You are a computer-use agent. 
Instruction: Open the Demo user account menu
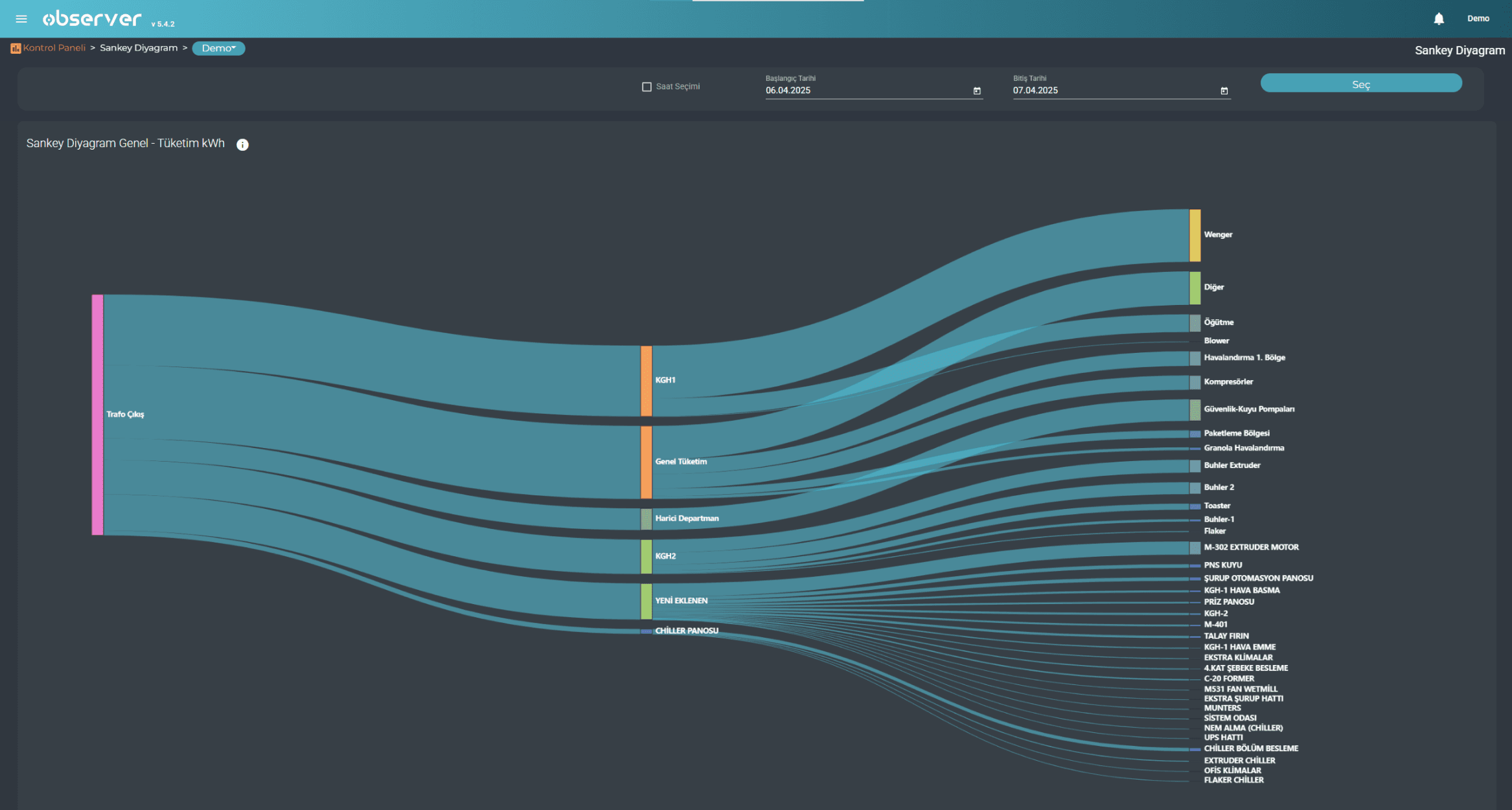click(1478, 19)
